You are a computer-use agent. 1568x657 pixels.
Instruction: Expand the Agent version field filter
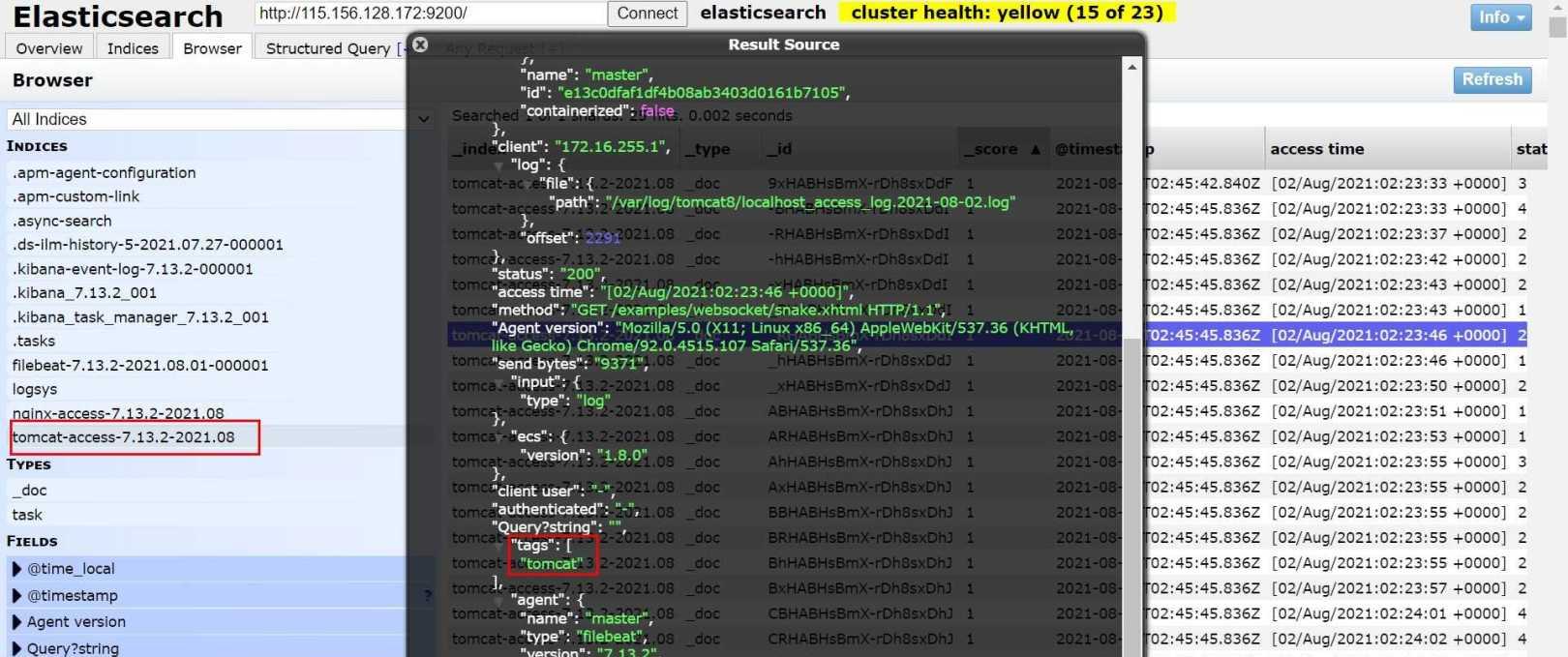16,621
